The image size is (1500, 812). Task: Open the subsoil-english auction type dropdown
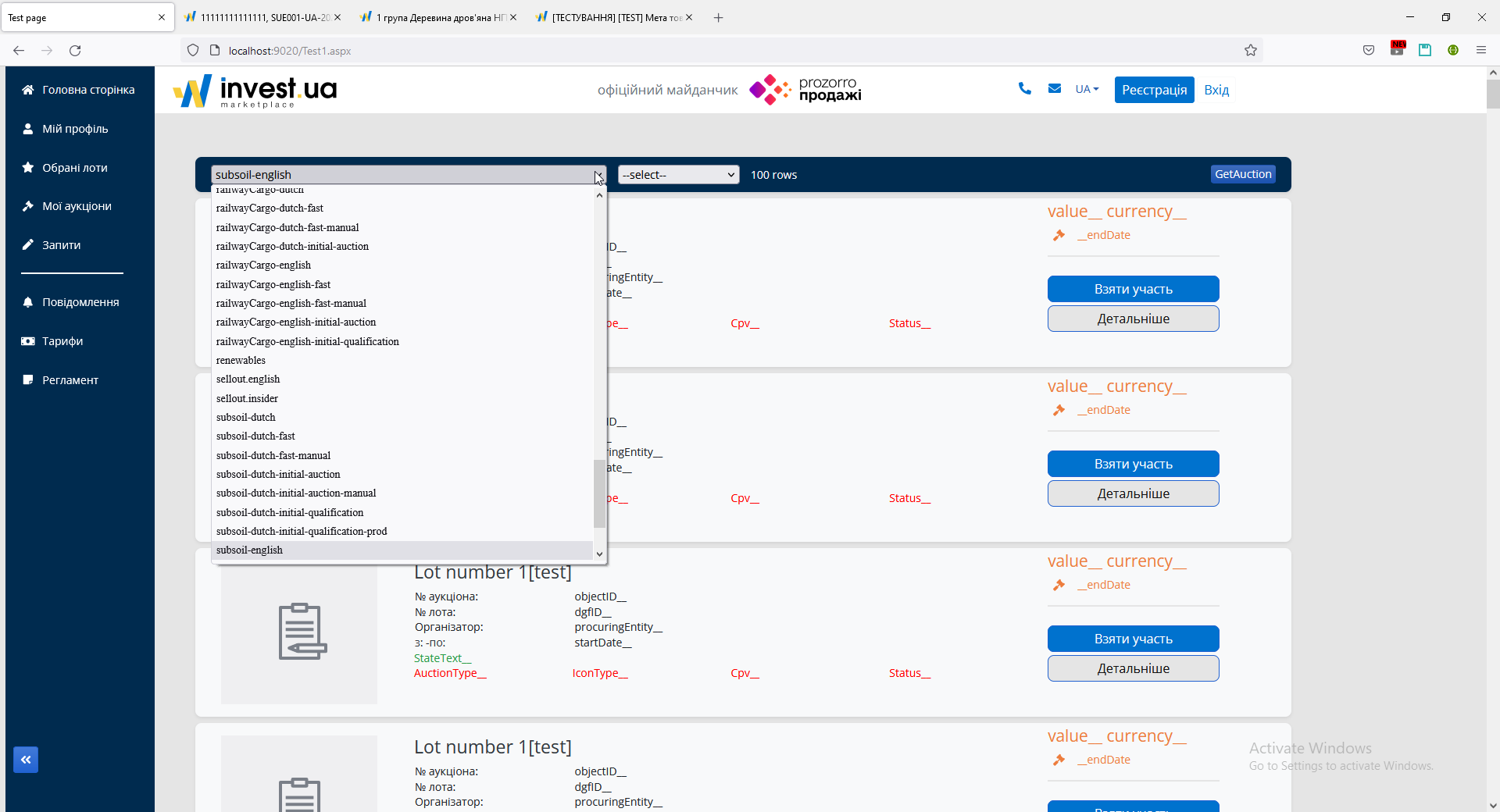click(x=409, y=175)
